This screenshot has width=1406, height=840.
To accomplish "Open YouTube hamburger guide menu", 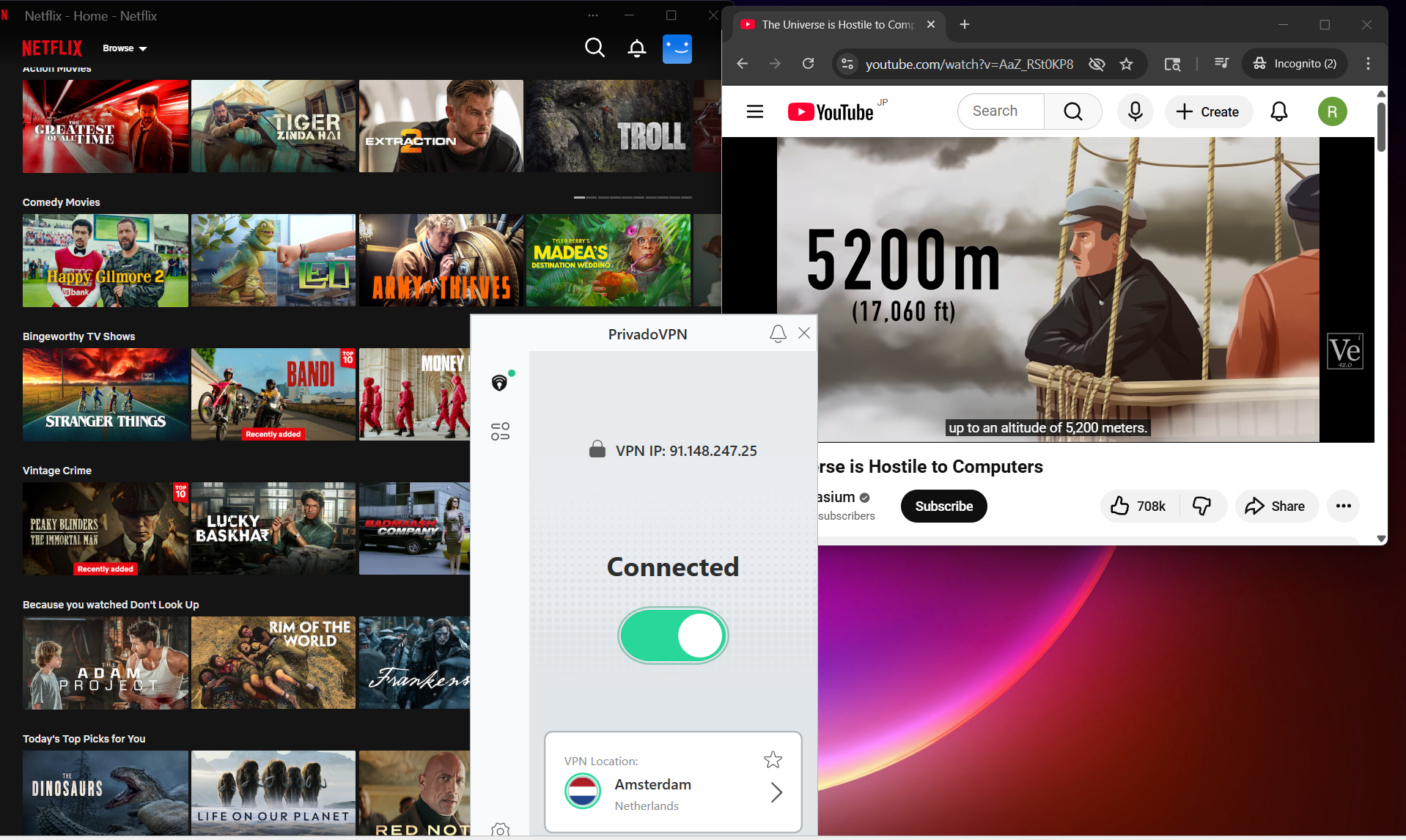I will 755,111.
